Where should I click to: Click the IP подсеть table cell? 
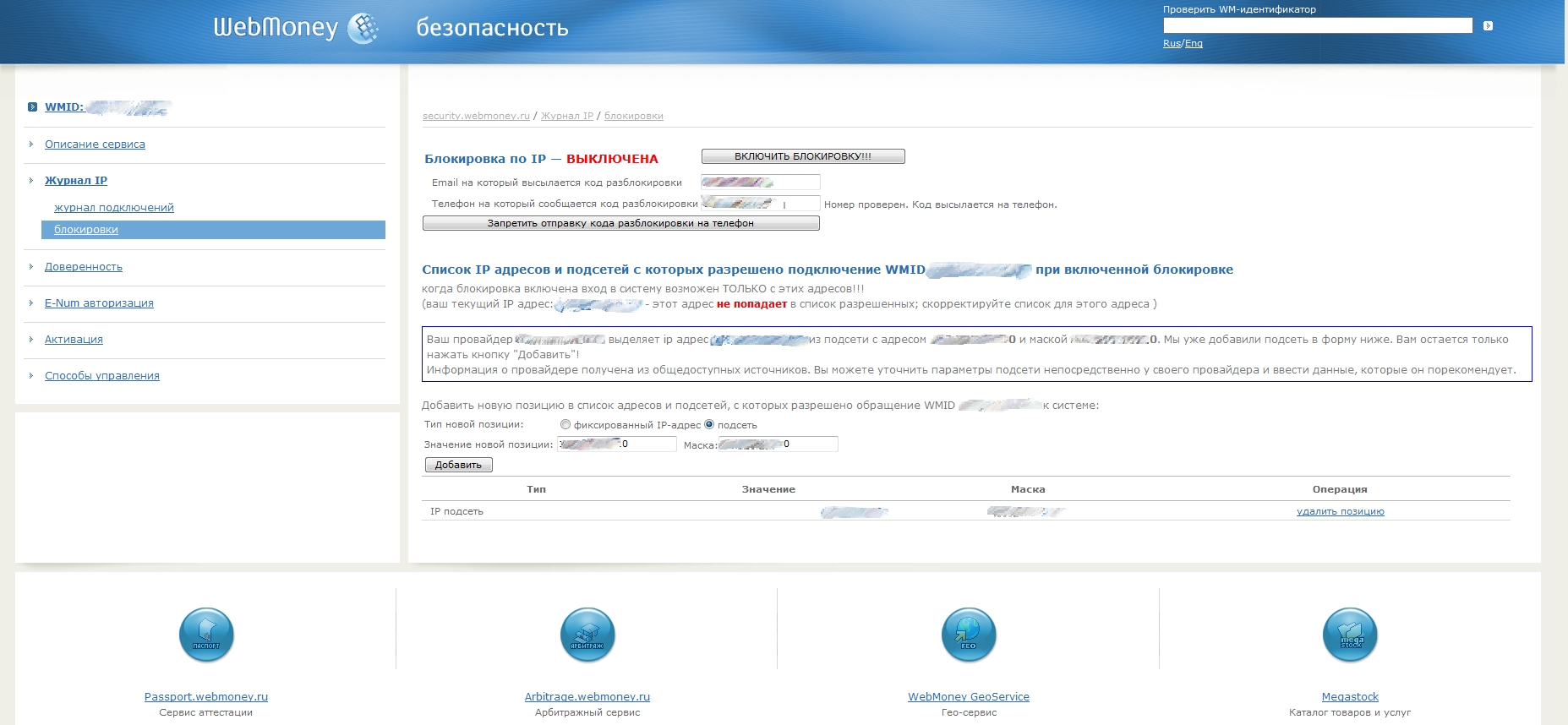(456, 511)
